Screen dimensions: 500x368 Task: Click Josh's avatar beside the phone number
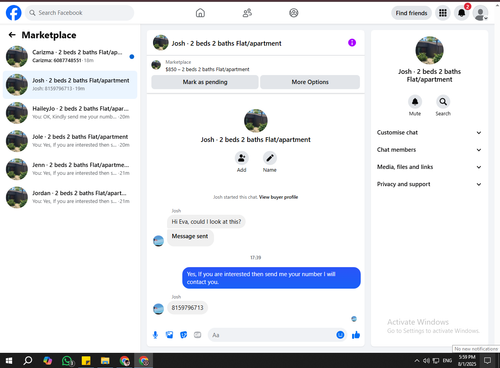(158, 309)
